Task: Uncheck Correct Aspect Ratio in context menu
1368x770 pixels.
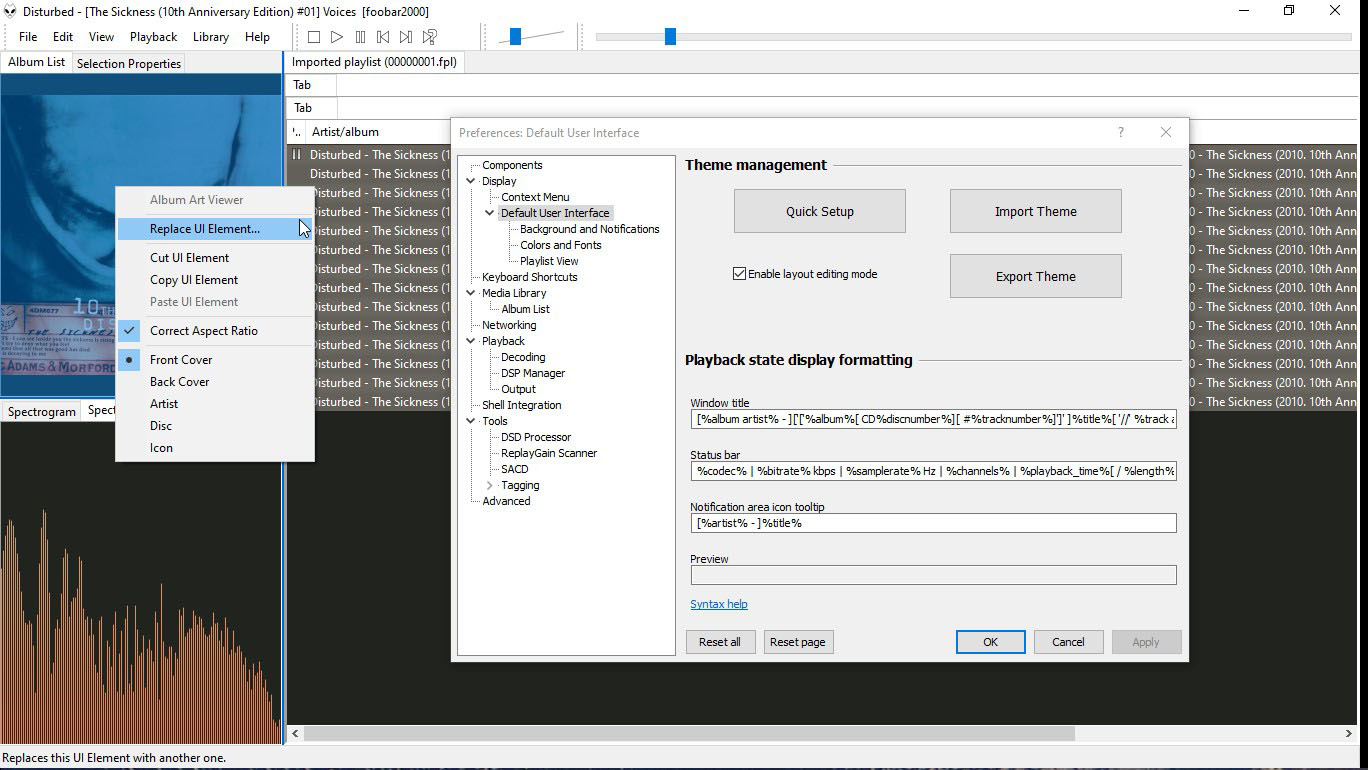Action: pos(203,331)
